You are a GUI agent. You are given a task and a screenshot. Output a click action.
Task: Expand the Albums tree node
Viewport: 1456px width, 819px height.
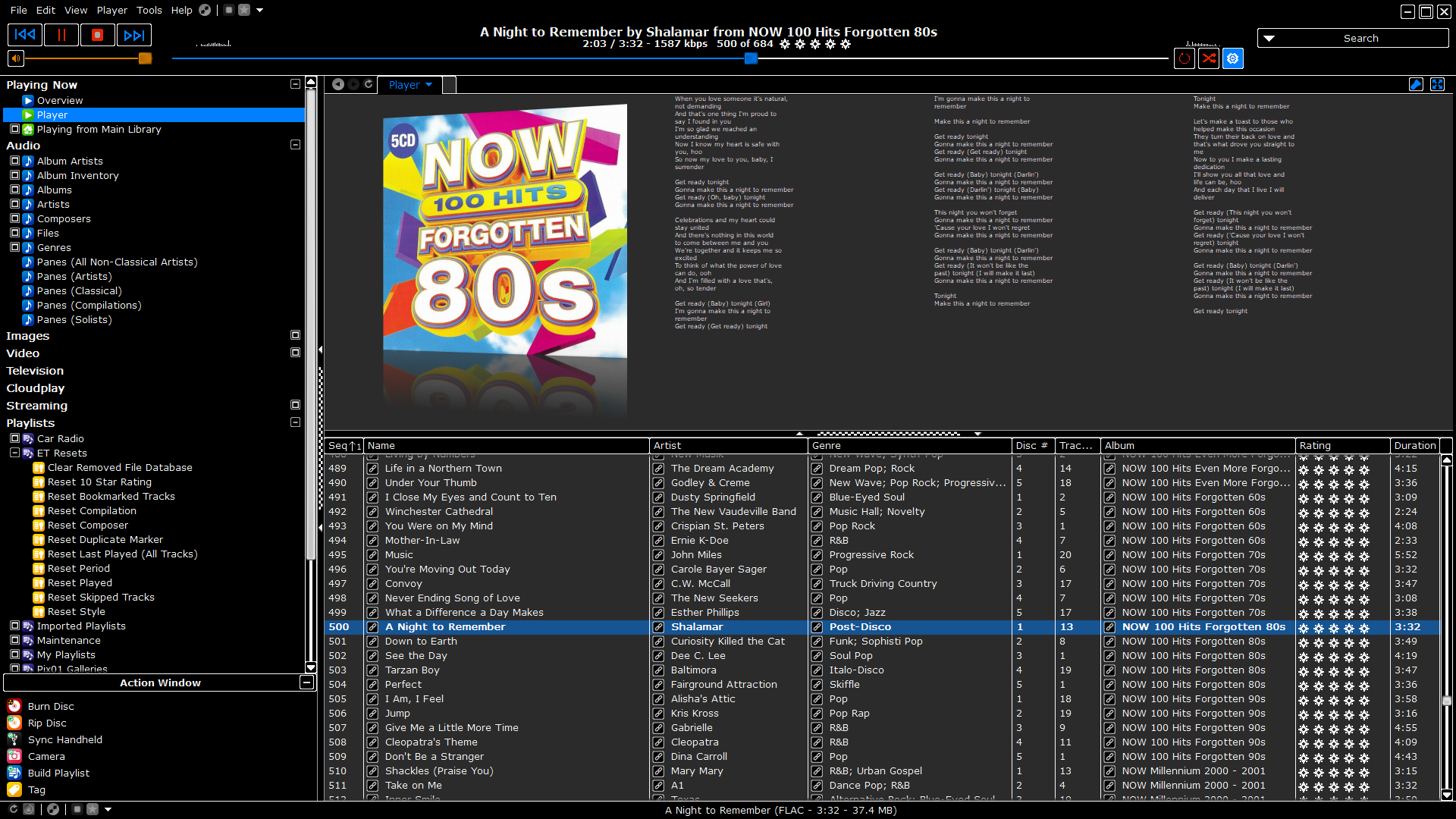pyautogui.click(x=14, y=190)
